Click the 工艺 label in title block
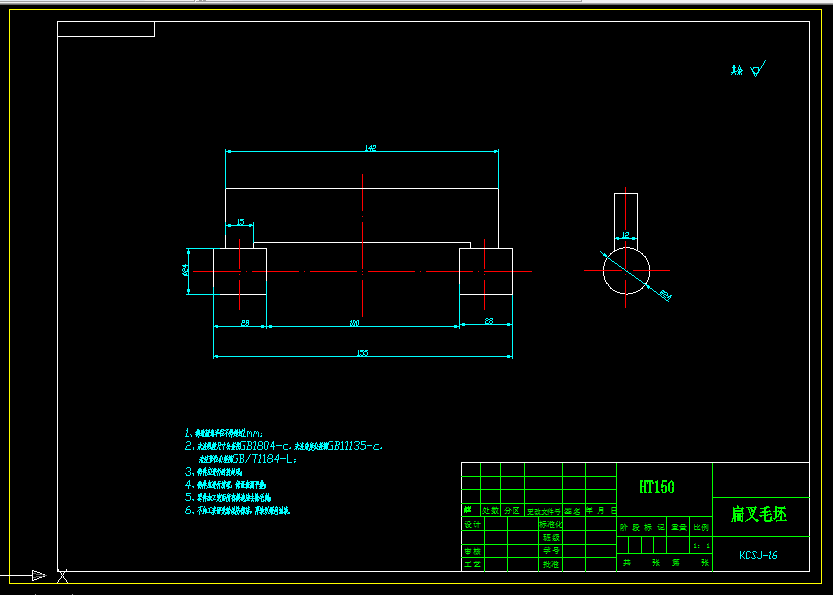833x595 pixels. click(x=472, y=564)
